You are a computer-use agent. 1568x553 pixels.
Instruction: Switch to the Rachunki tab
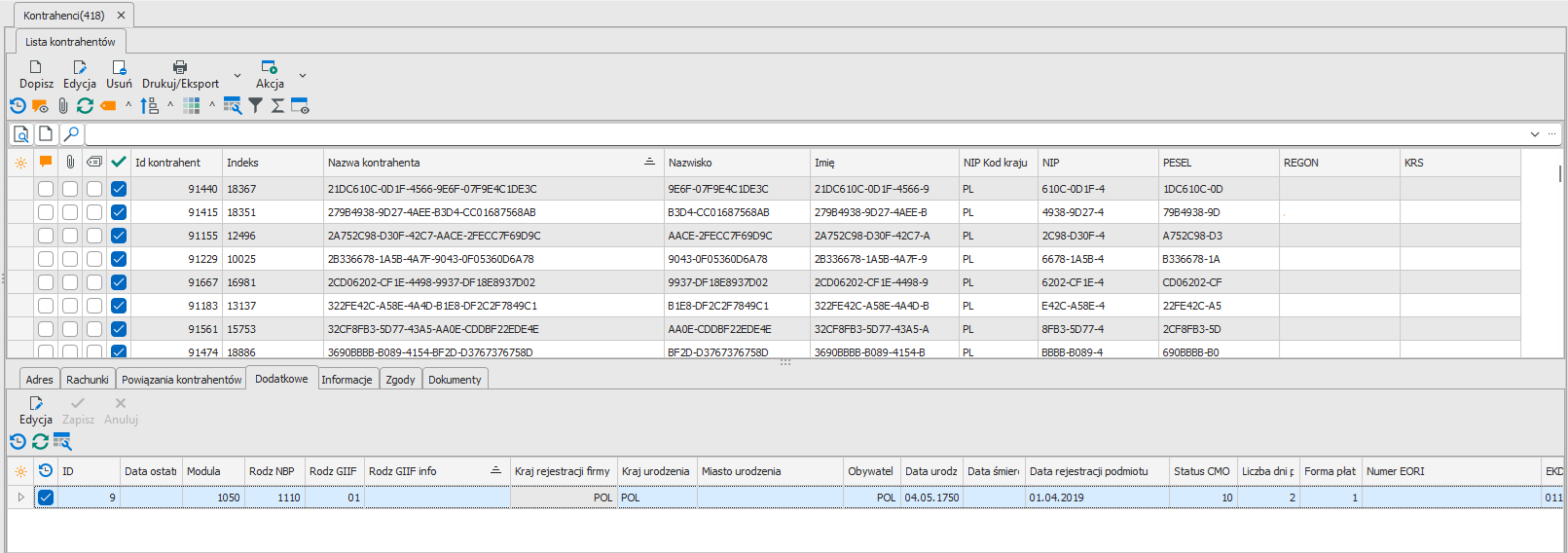click(x=88, y=380)
